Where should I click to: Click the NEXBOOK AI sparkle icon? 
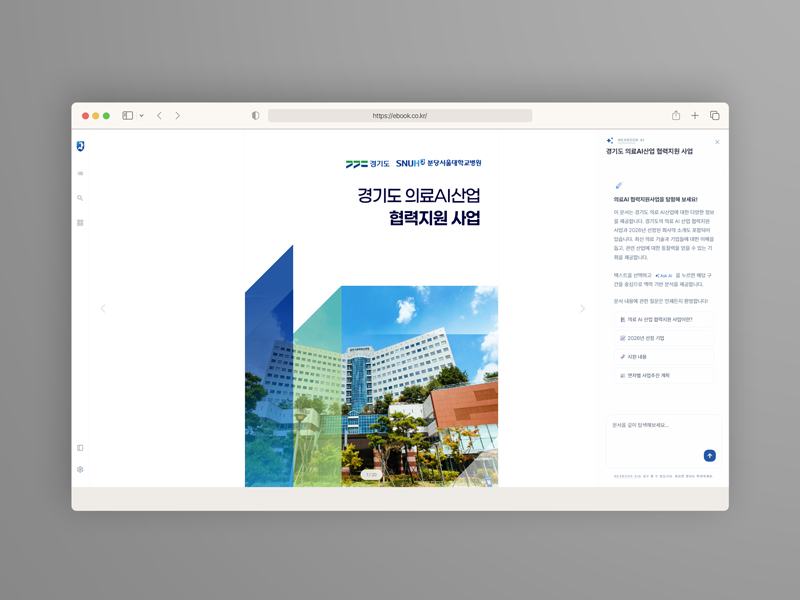(610, 140)
